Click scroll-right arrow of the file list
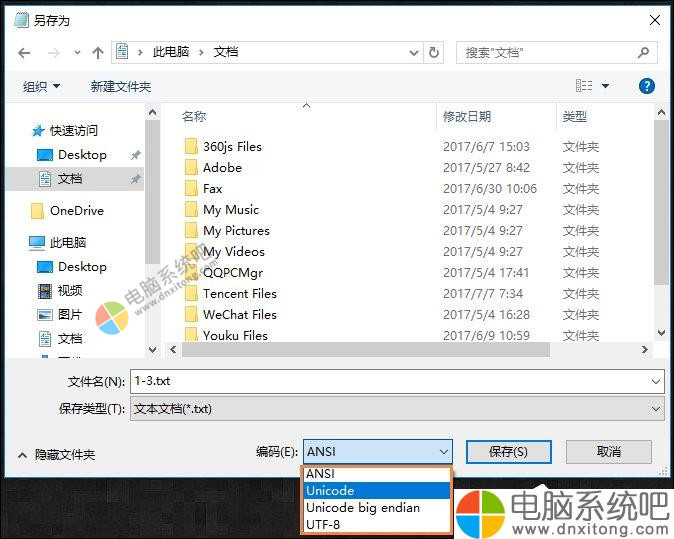This screenshot has width=674, height=539. [x=644, y=350]
